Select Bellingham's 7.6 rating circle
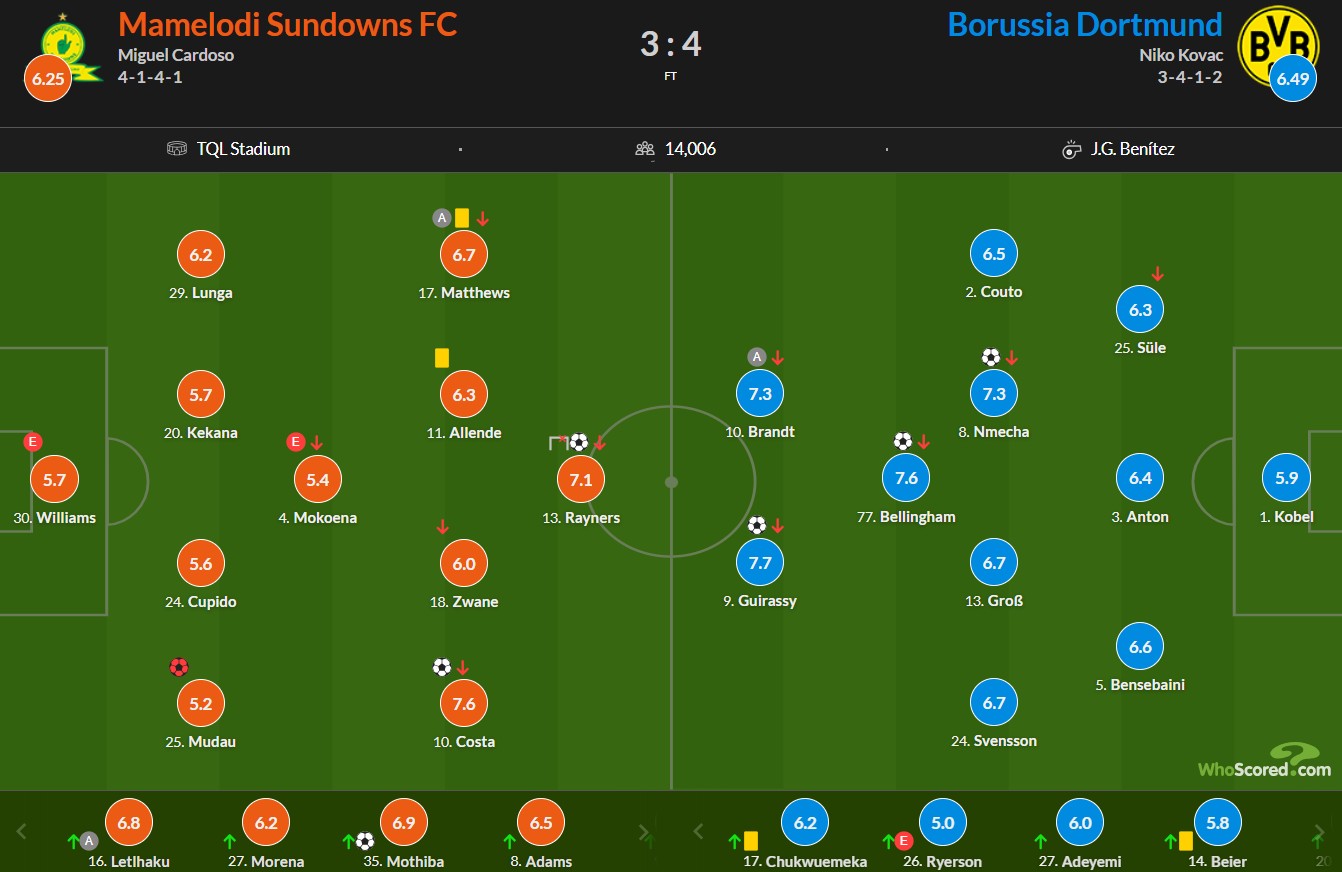Viewport: 1342px width, 872px height. click(x=907, y=478)
